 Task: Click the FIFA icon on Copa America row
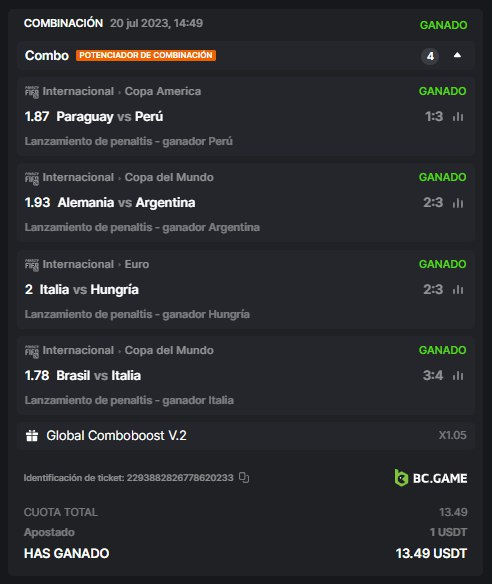click(32, 92)
